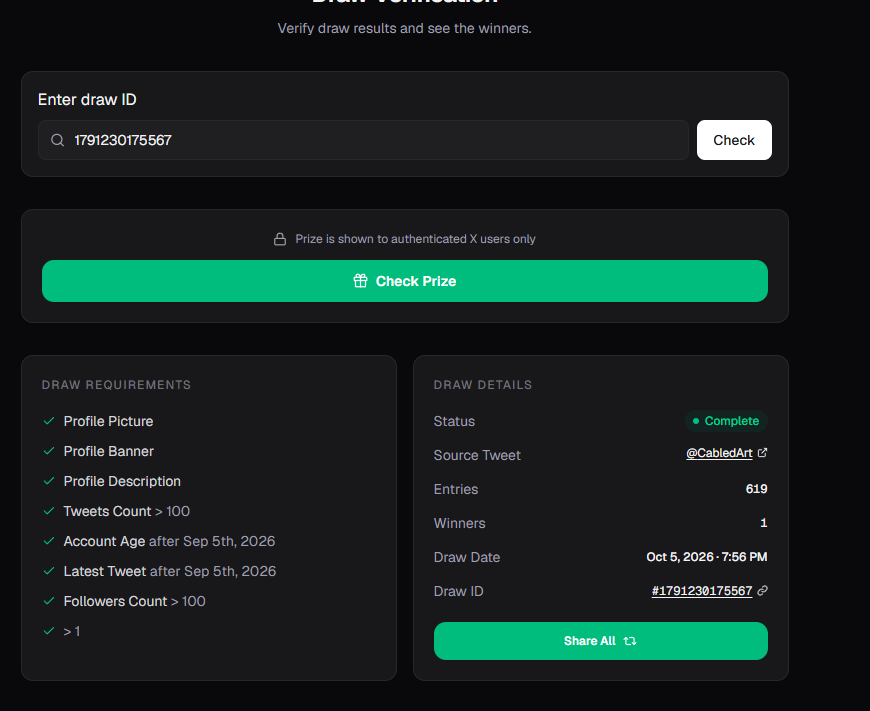The image size is (870, 711).
Task: Click the gift icon on Check Prize button
Action: tap(361, 281)
